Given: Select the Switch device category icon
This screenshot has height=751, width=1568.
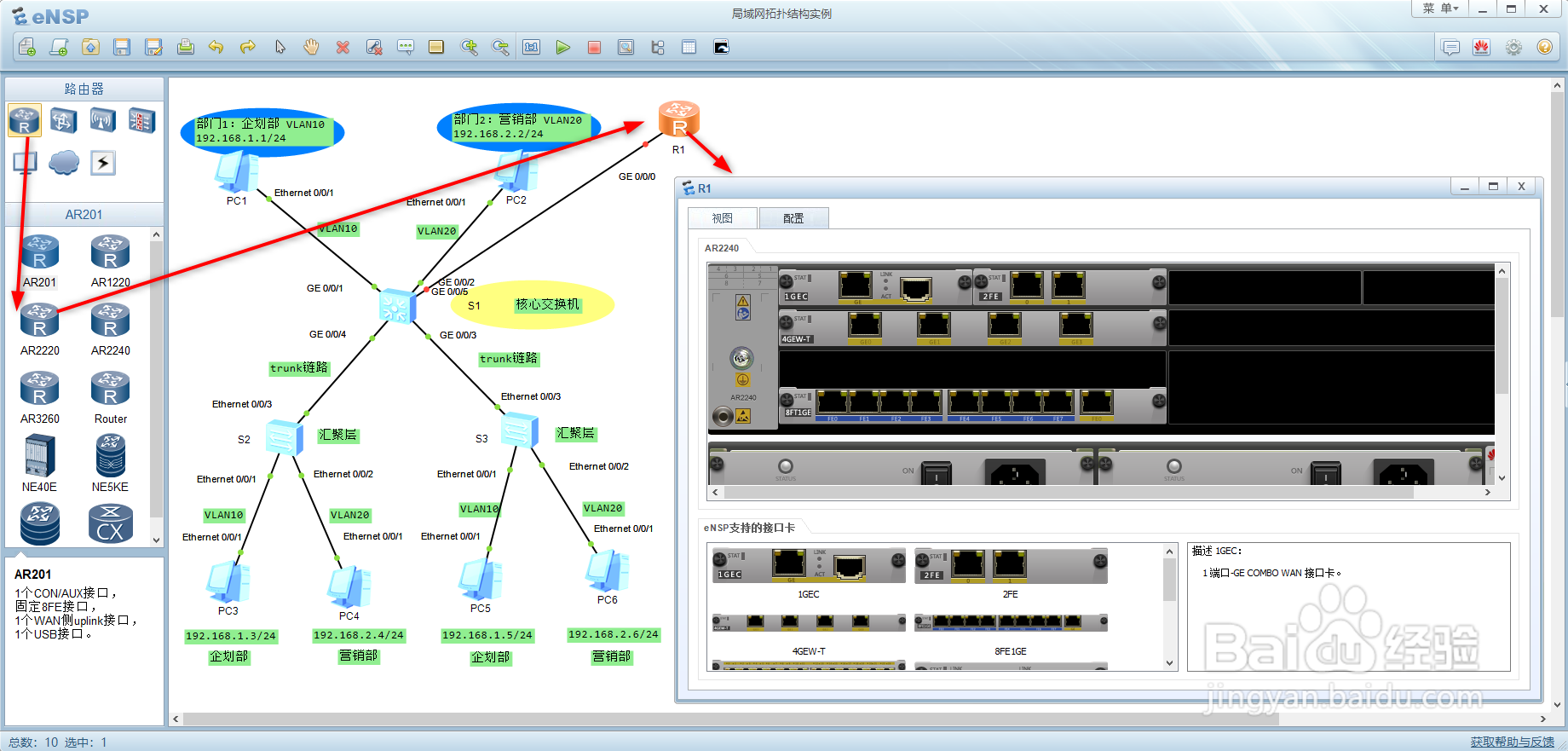Looking at the screenshot, I should click(64, 121).
